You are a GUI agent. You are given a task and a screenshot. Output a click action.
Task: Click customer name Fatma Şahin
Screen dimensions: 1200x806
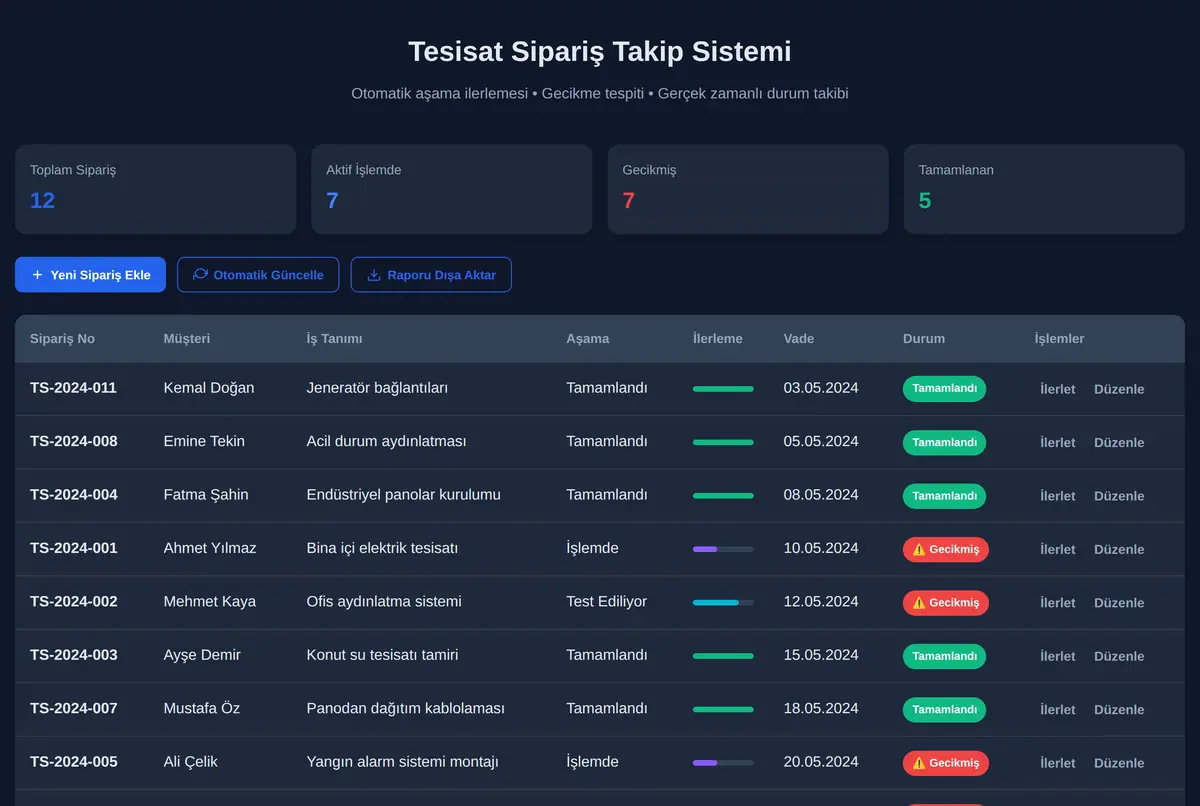pos(206,495)
